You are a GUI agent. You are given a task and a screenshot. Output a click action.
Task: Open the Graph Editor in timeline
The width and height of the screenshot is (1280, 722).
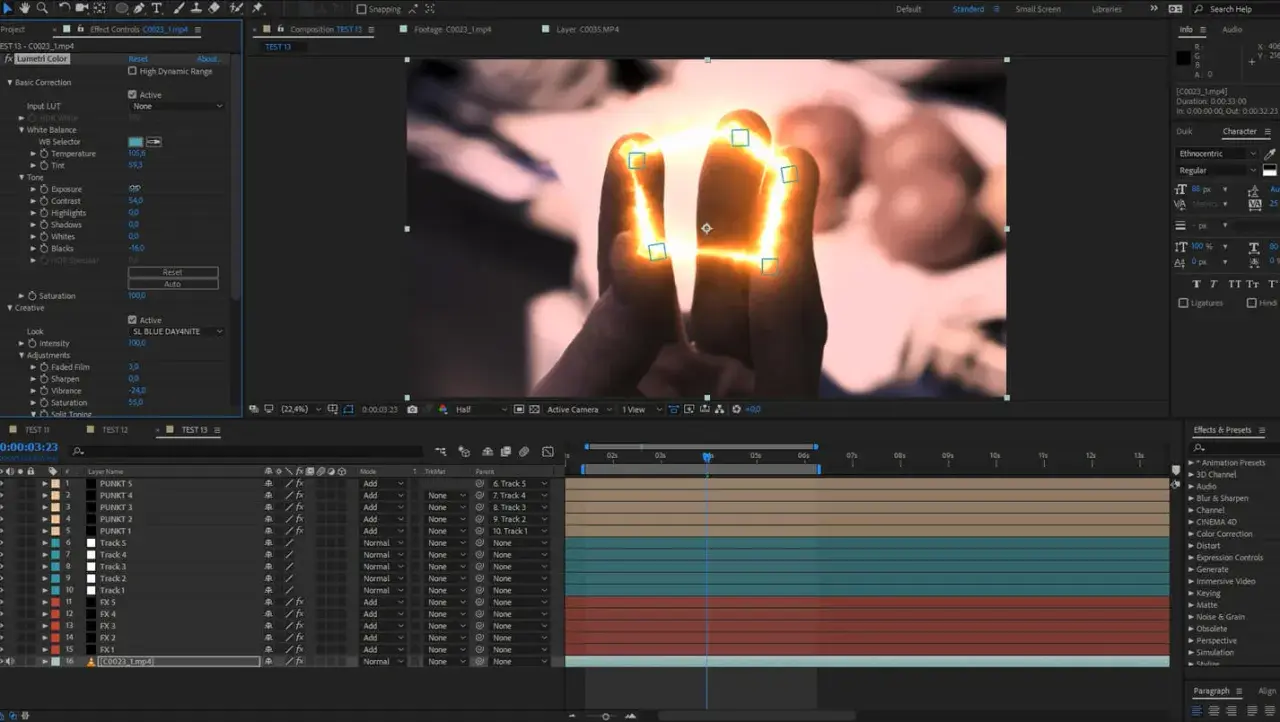(548, 452)
